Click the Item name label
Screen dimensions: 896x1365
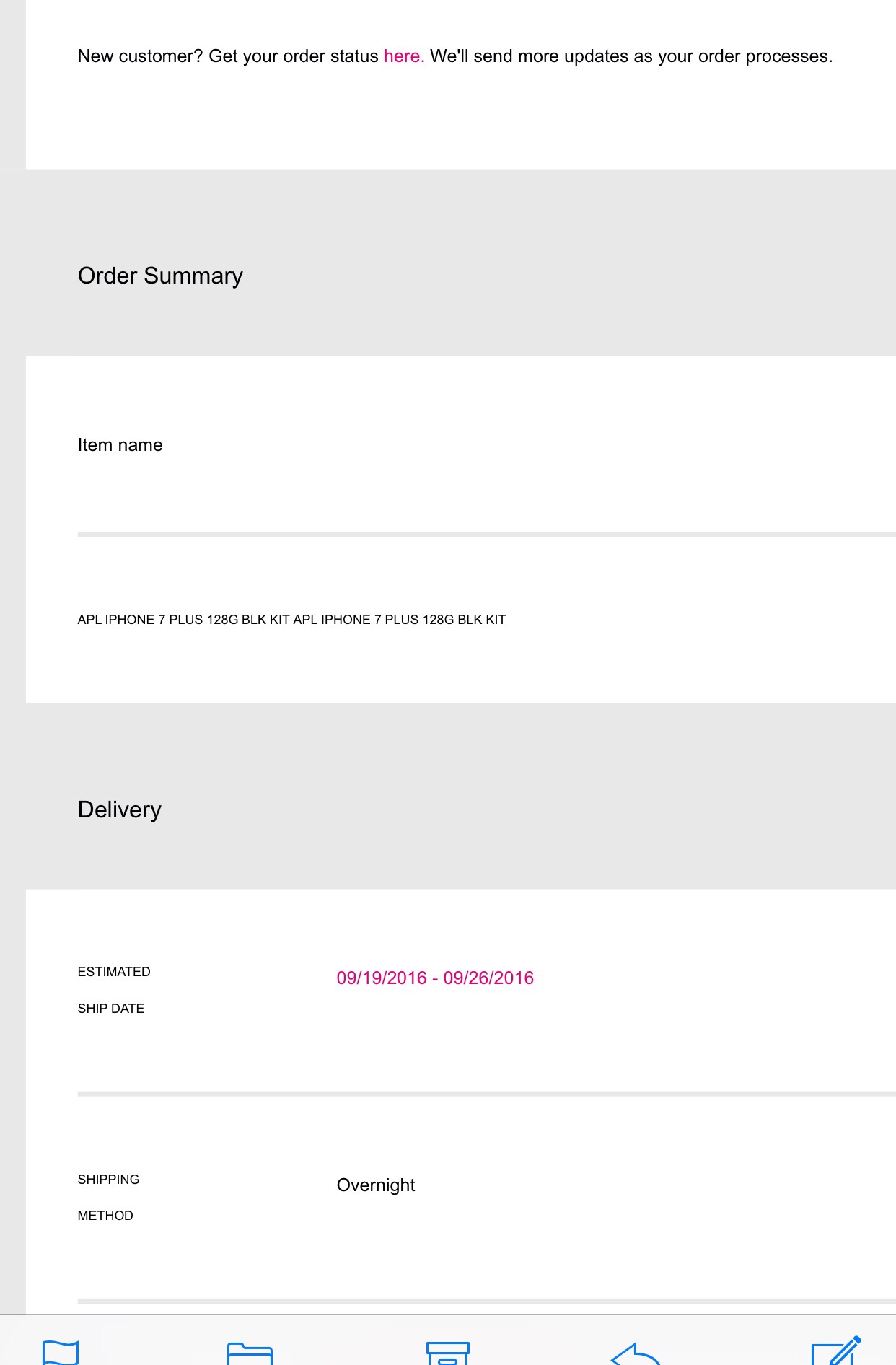120,445
